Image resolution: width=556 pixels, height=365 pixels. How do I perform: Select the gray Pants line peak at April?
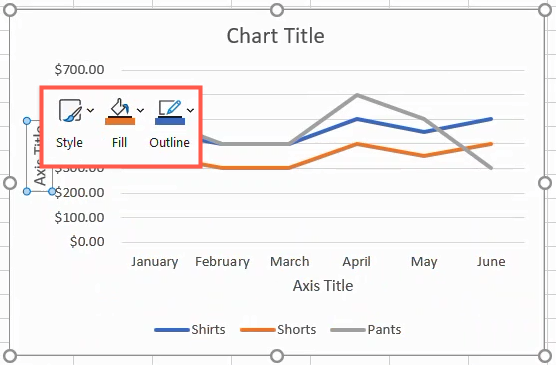pyautogui.click(x=357, y=95)
